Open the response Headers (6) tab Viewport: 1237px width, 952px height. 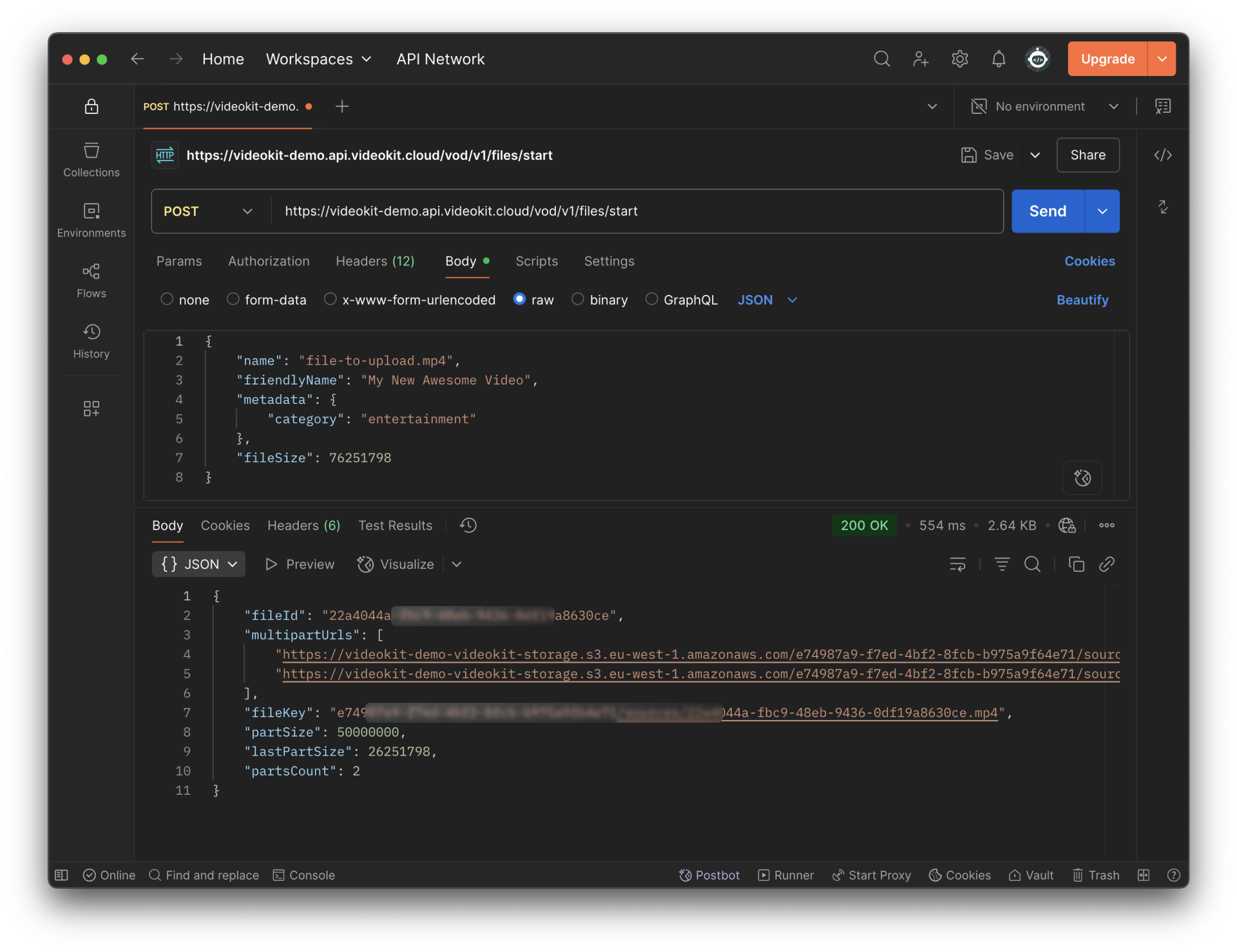303,526
